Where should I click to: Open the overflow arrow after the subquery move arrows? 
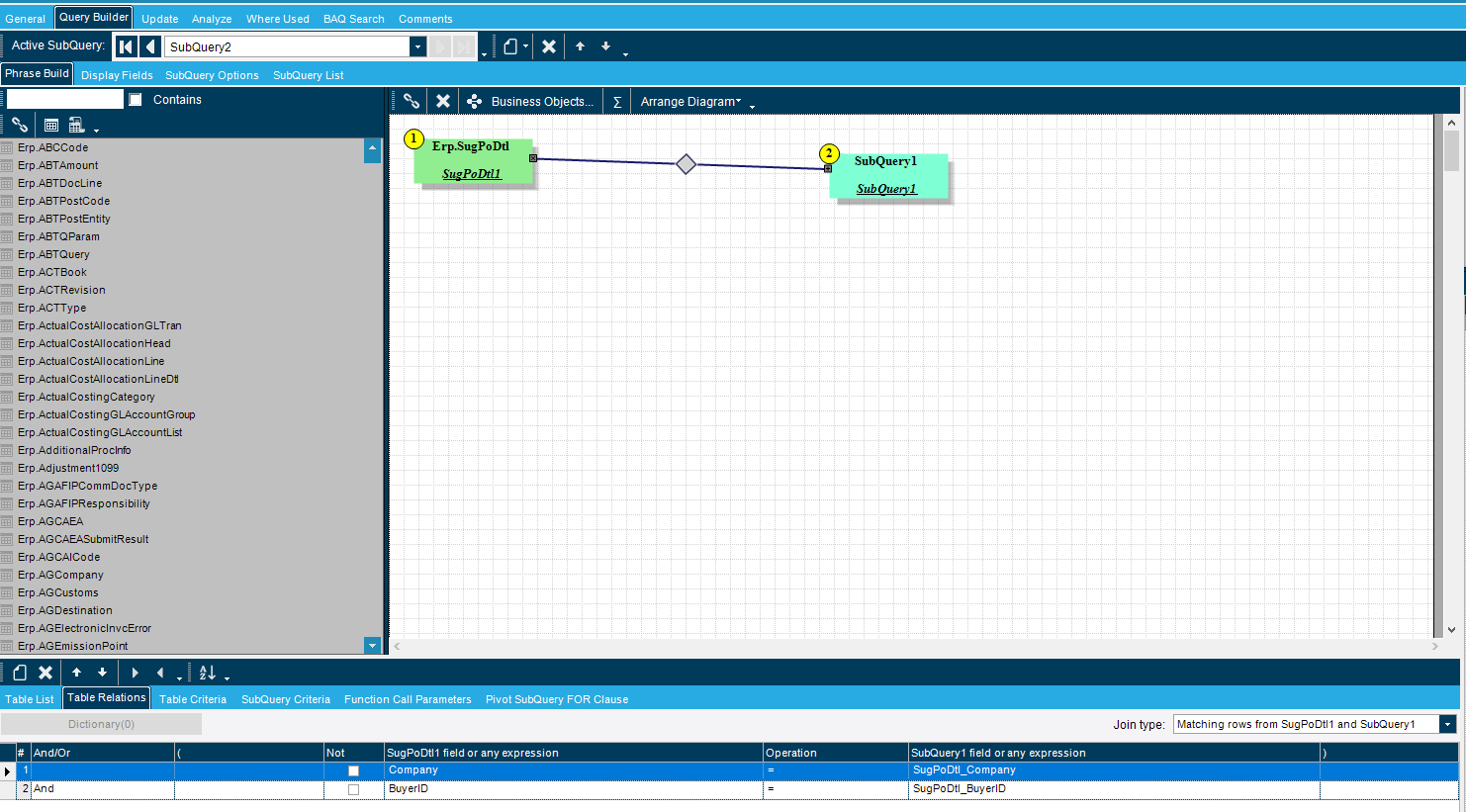tap(625, 52)
